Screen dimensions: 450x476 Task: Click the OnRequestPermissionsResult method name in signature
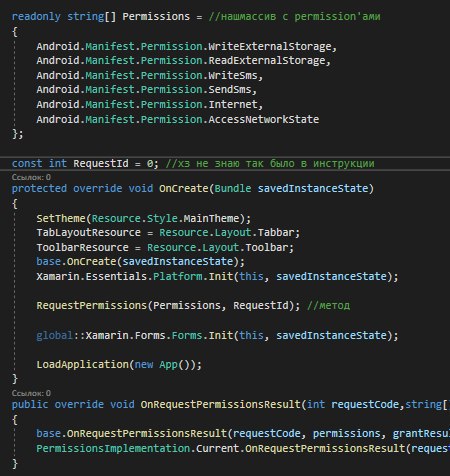click(x=220, y=404)
